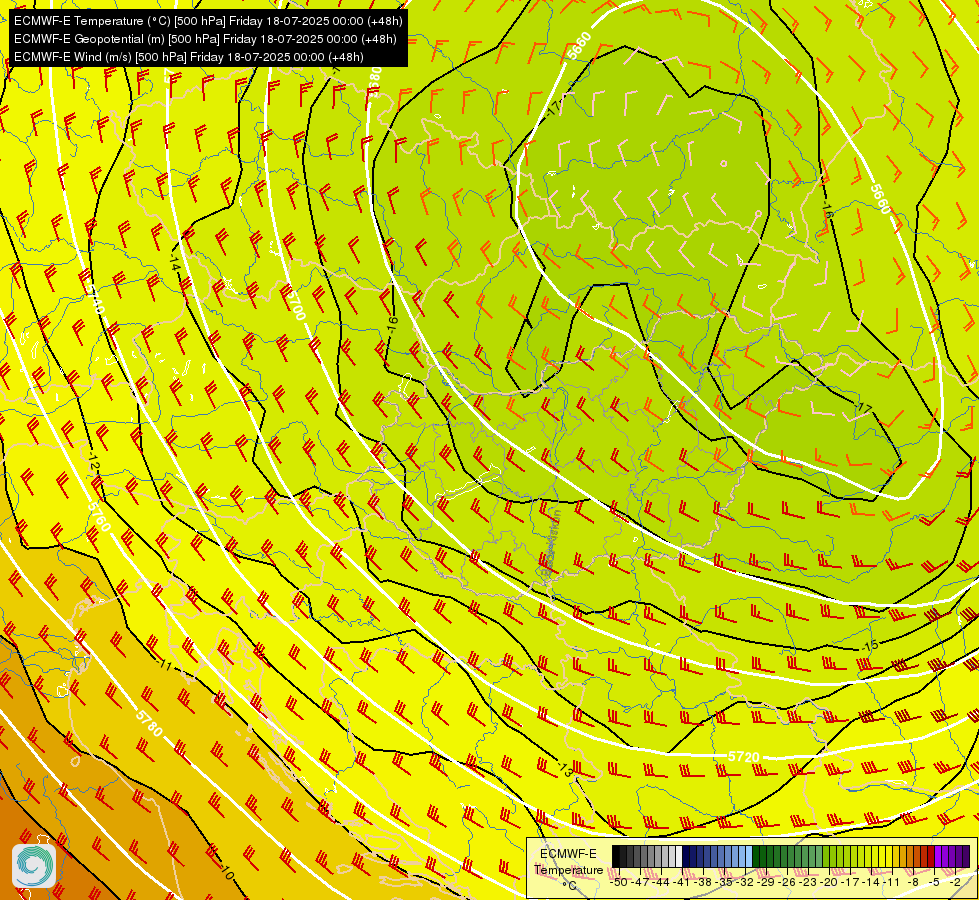This screenshot has height=900, width=979.
Task: Select the ECMWF-E Temperature header line
Action: pos(209,21)
